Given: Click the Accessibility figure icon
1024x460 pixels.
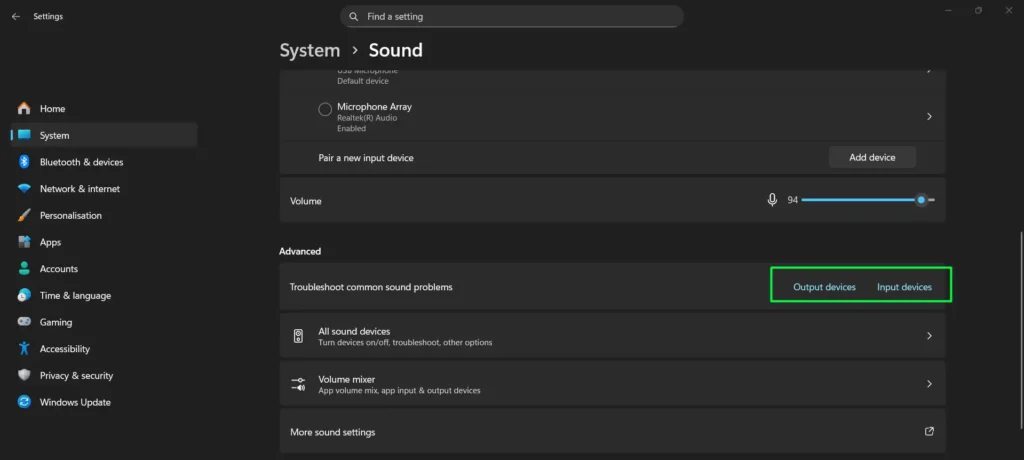Looking at the screenshot, I should 24,349.
